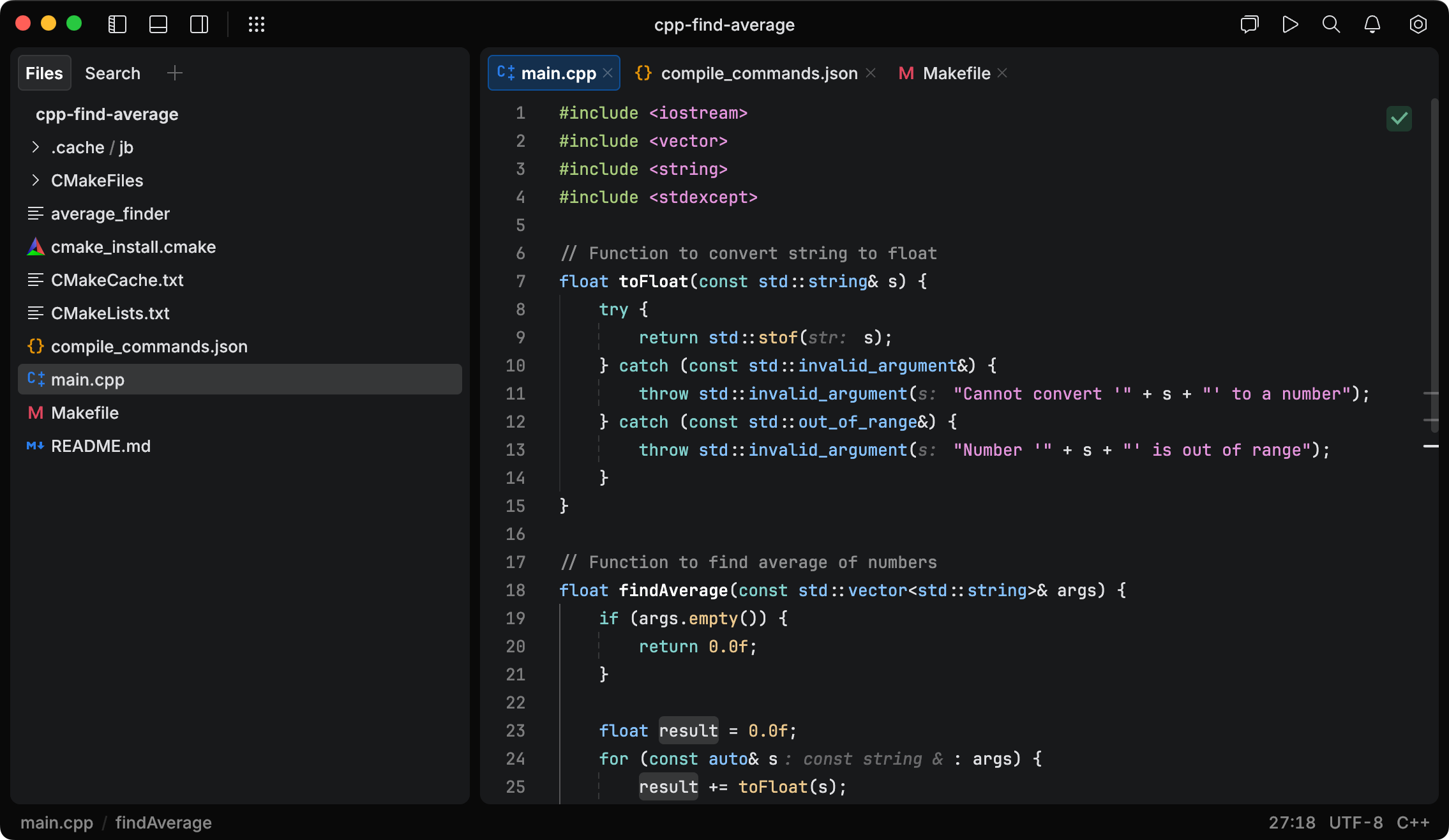Expand the .cache / jb folder
Image resolution: width=1449 pixels, height=840 pixels.
coord(36,147)
